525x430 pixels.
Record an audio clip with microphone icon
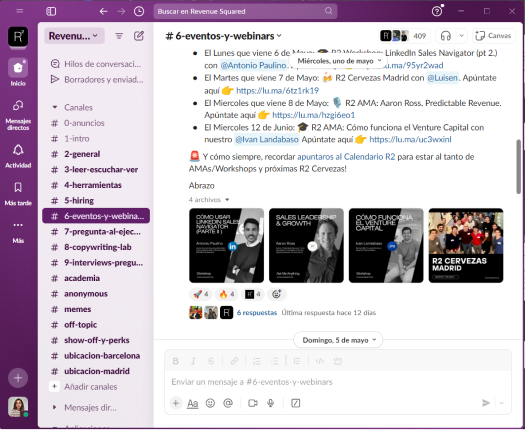(271, 403)
